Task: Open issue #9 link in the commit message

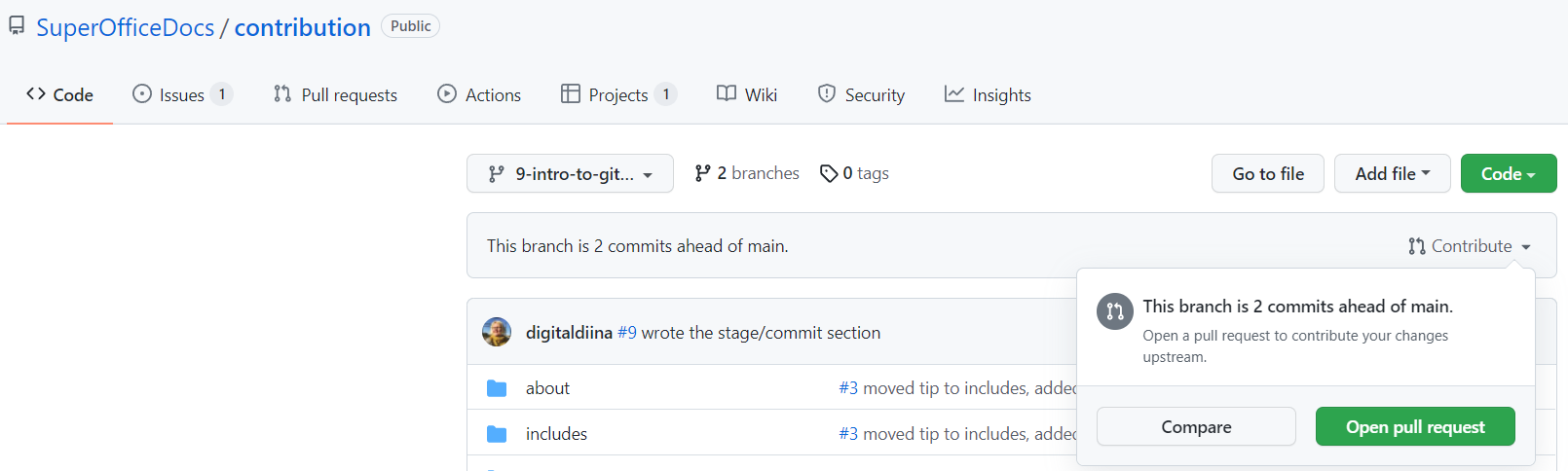Action: click(x=627, y=333)
